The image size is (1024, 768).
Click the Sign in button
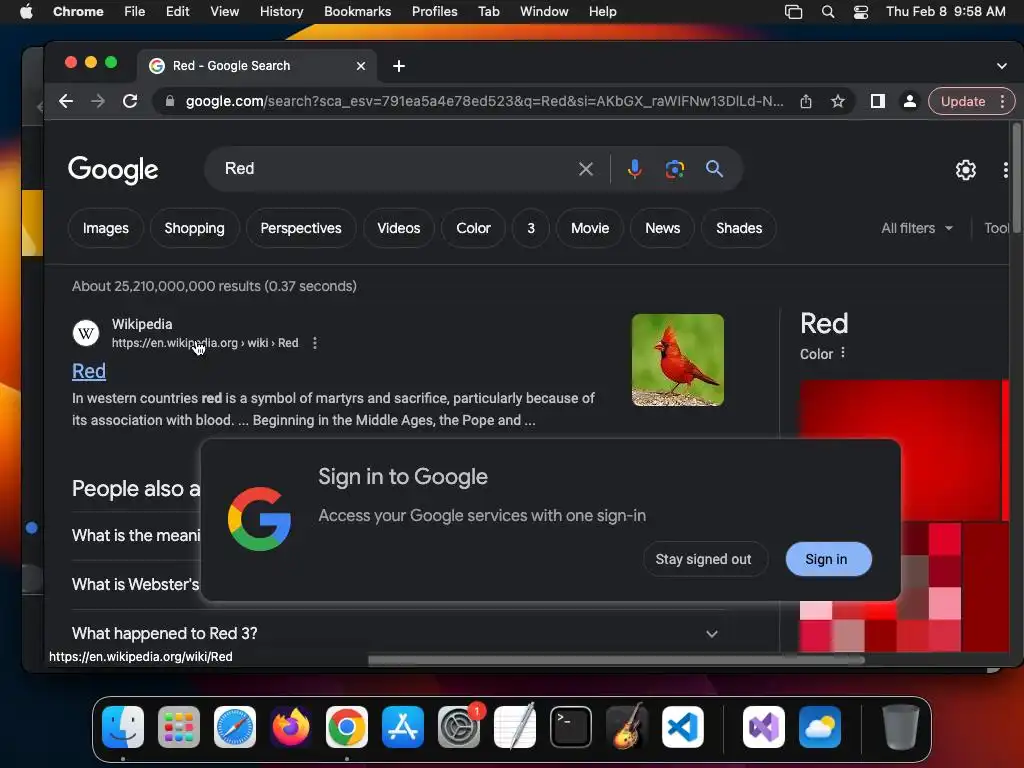pos(828,560)
